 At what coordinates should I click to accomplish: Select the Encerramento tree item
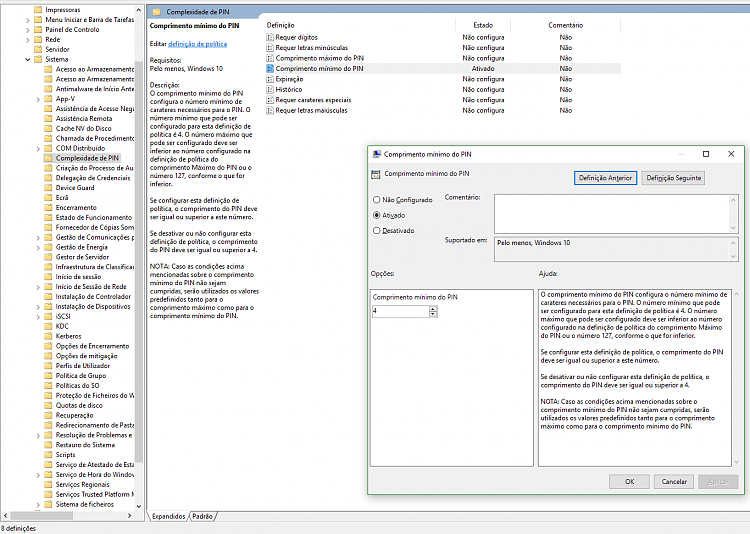76,208
